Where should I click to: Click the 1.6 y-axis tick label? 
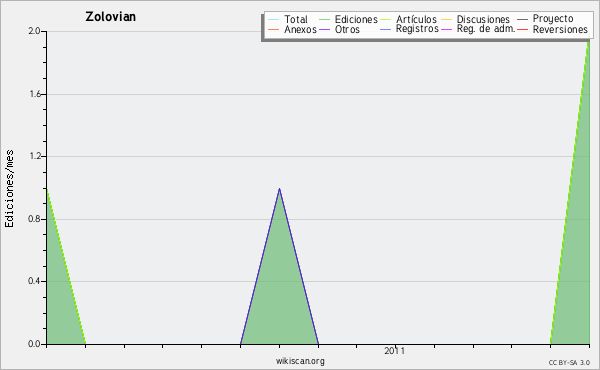coord(35,94)
